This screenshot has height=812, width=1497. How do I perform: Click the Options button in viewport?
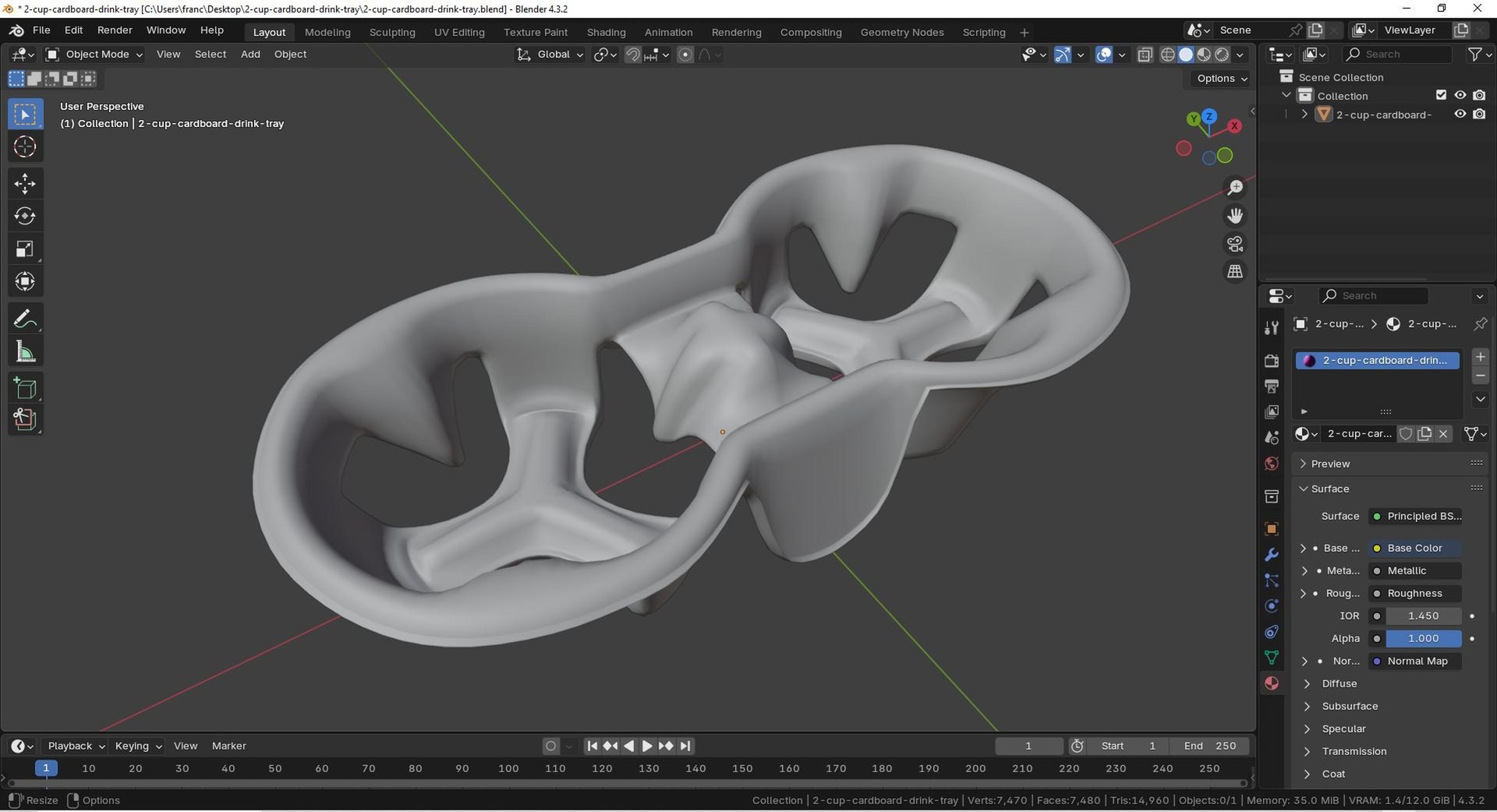click(x=1221, y=79)
